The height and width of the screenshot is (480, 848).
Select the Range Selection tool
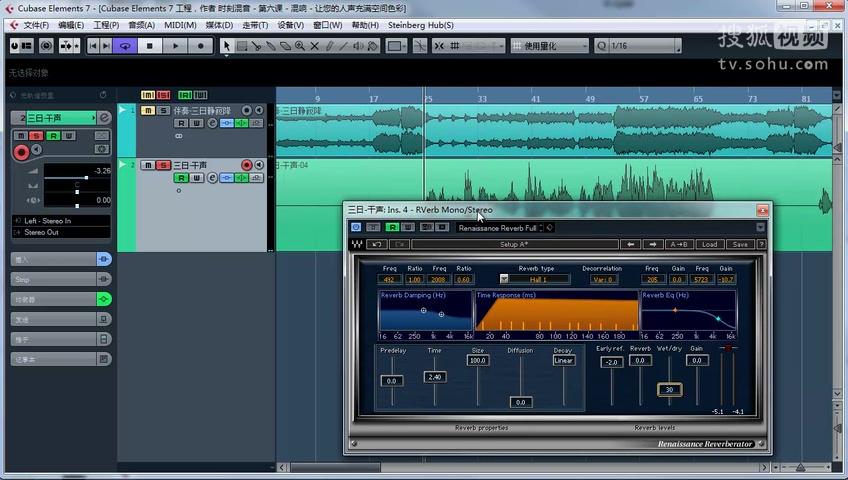[x=242, y=46]
